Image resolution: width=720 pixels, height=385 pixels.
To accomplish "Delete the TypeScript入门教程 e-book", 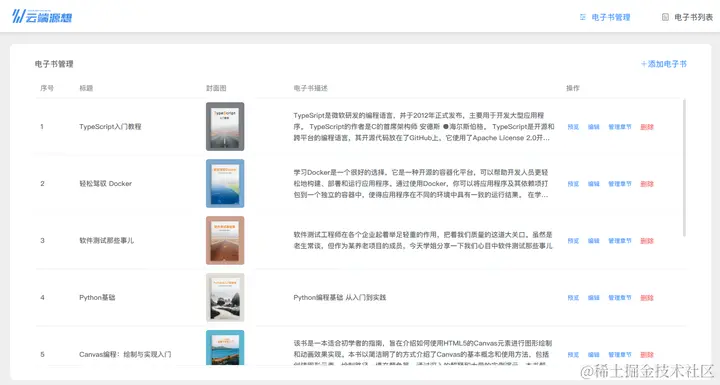I will coord(647,127).
